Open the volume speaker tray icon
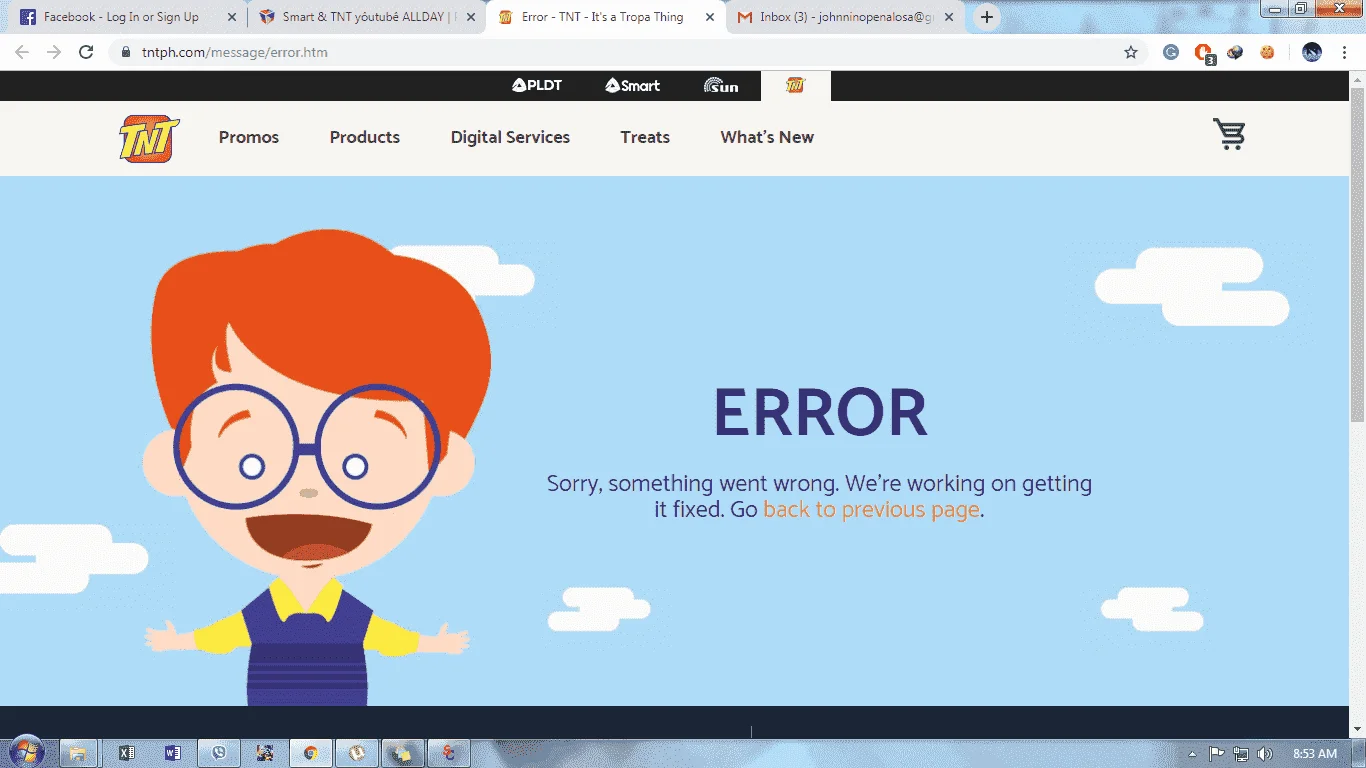 tap(1265, 753)
